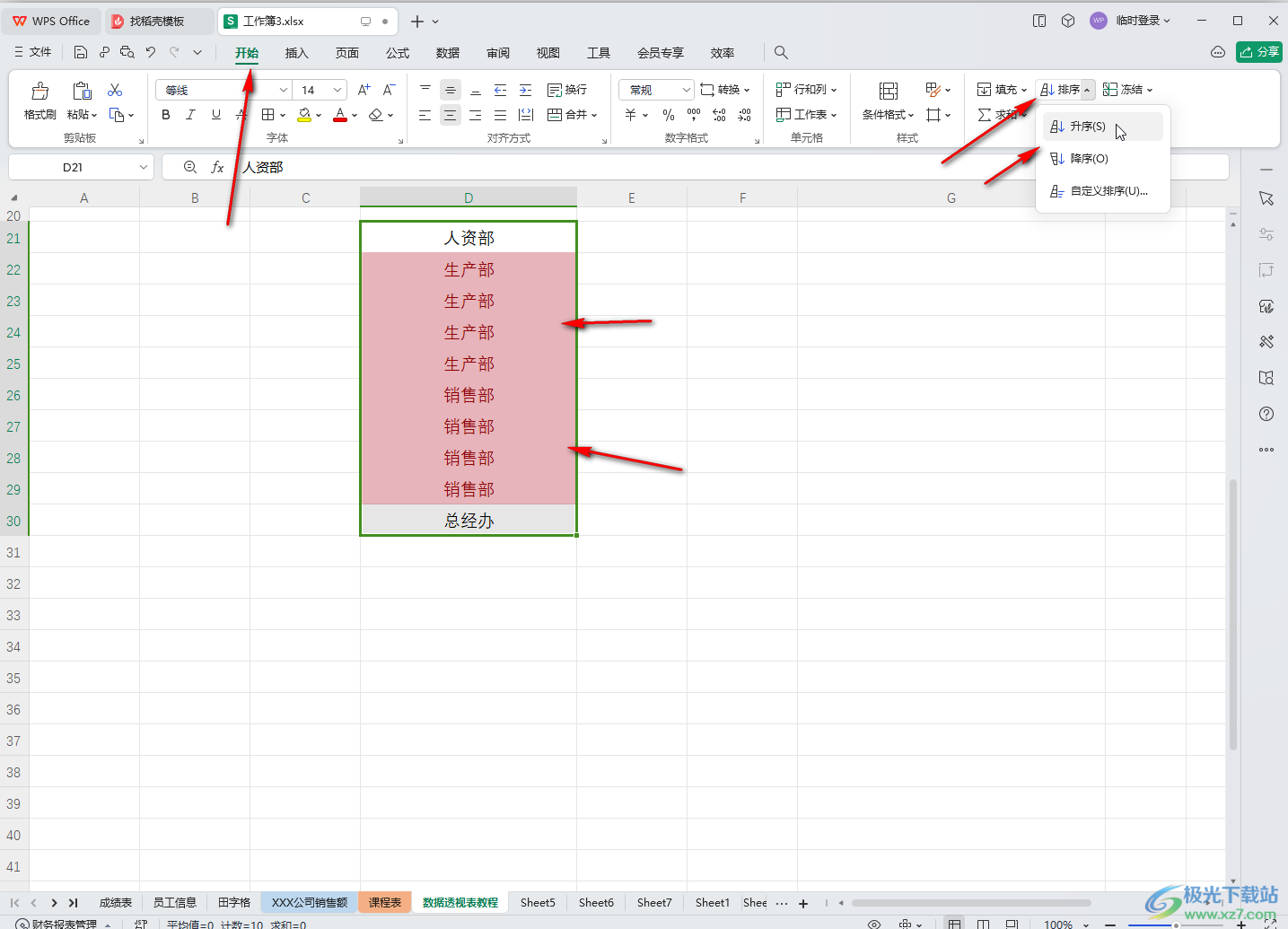Image resolution: width=1288 pixels, height=929 pixels.
Task: Toggle align right
Action: click(x=475, y=115)
